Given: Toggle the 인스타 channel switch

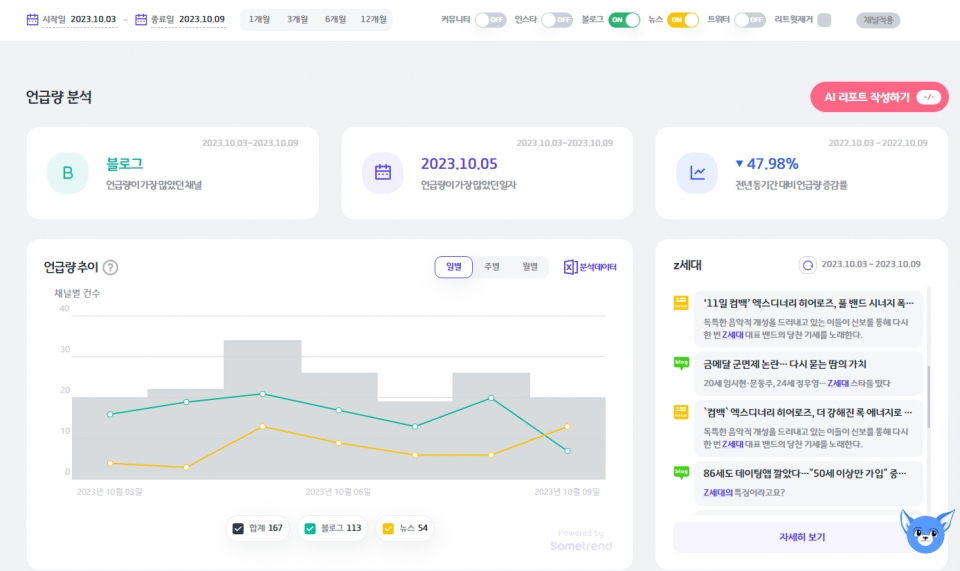Looking at the screenshot, I should (557, 20).
